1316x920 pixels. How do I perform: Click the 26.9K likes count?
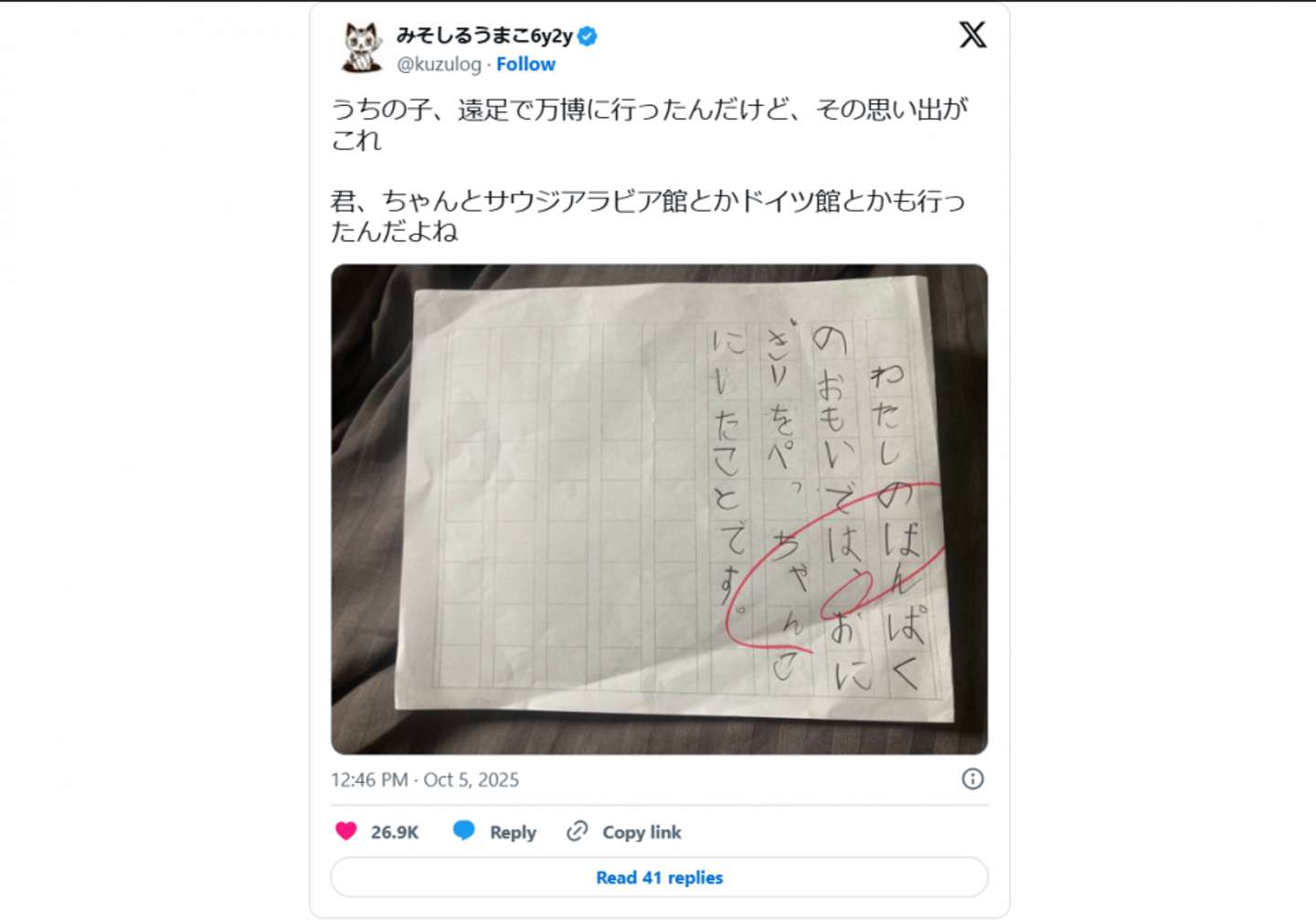point(394,832)
